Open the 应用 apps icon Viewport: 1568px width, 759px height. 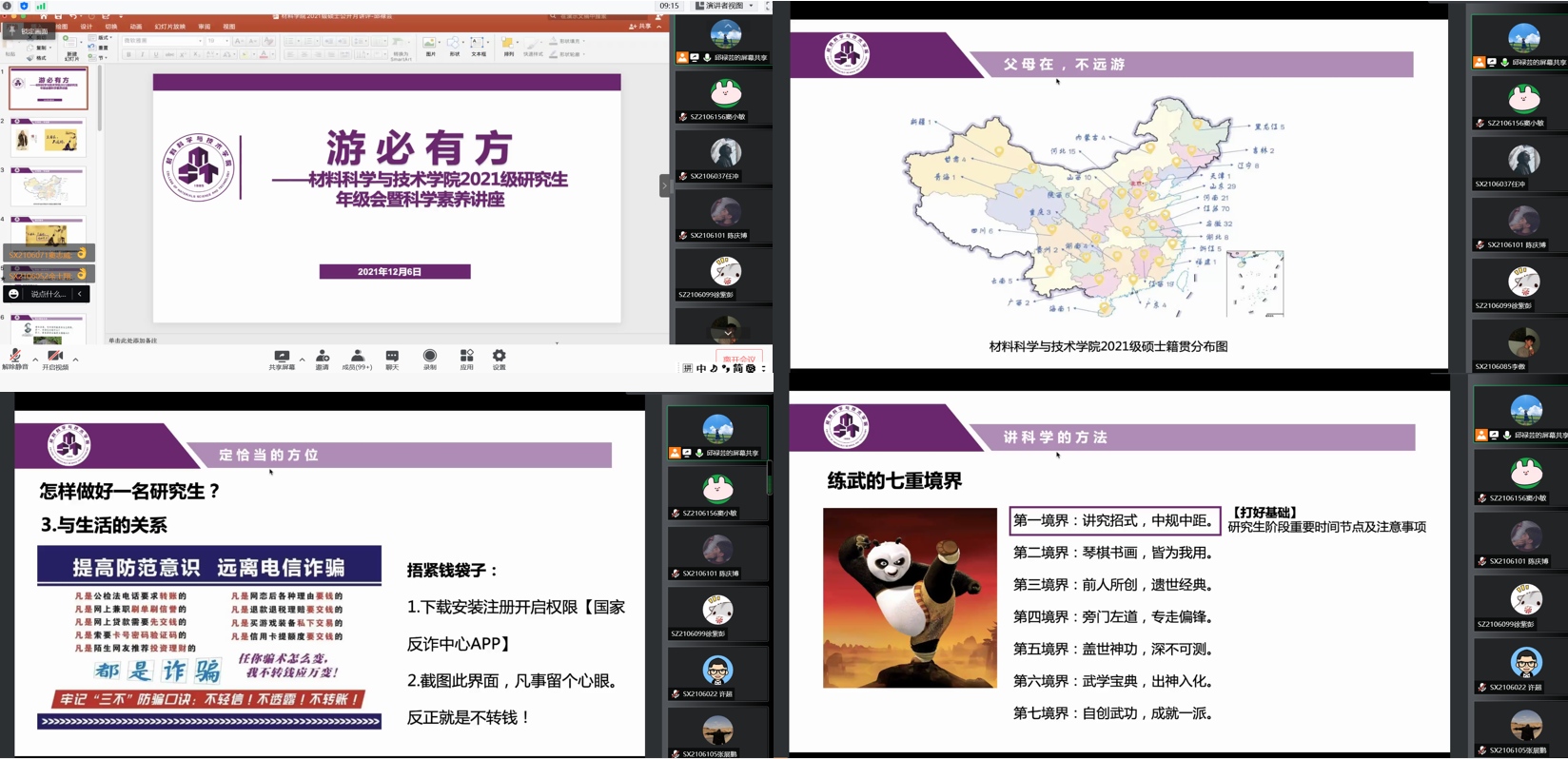pyautogui.click(x=466, y=357)
